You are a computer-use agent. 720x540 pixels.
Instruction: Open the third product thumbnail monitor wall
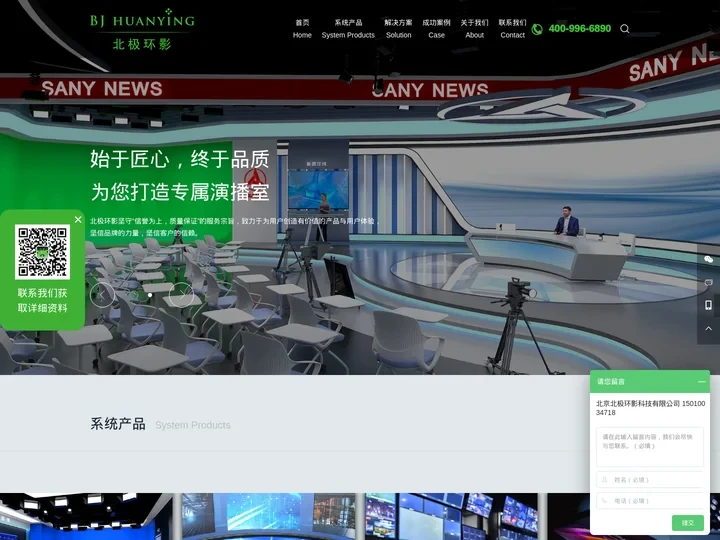point(451,517)
